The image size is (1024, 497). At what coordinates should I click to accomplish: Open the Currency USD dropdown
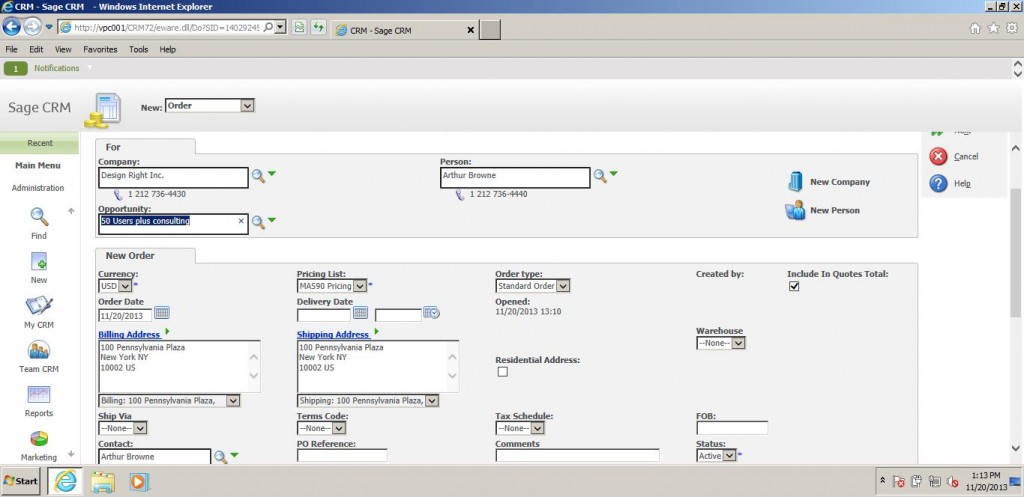[x=115, y=286]
